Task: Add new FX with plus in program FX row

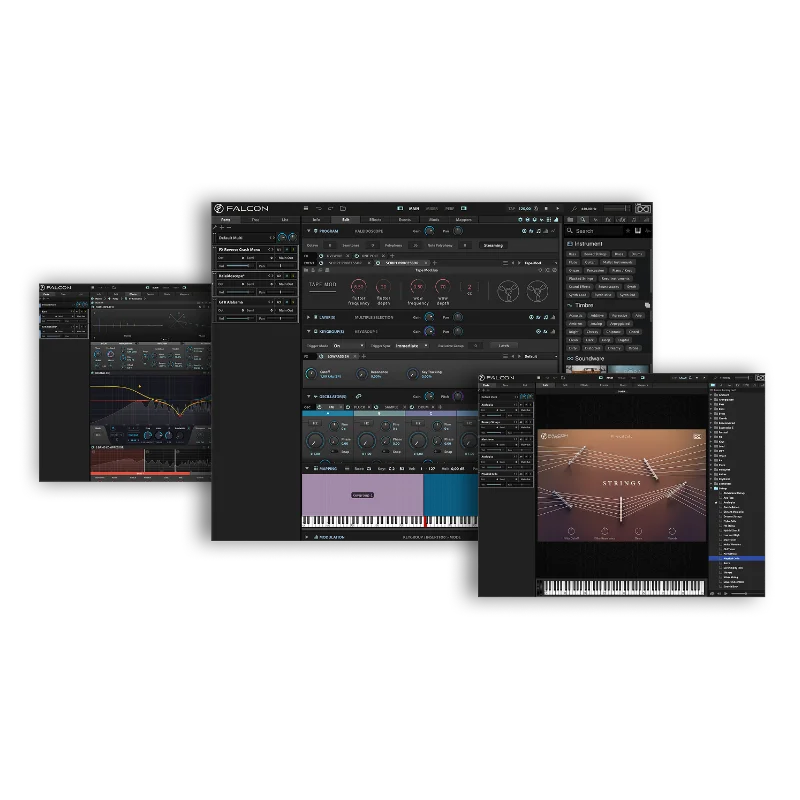Action: [392, 256]
